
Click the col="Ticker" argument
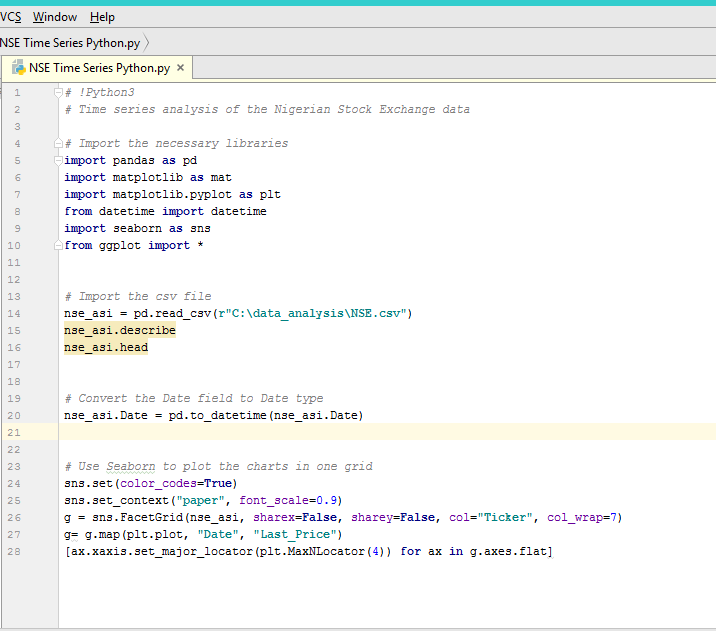tap(491, 517)
